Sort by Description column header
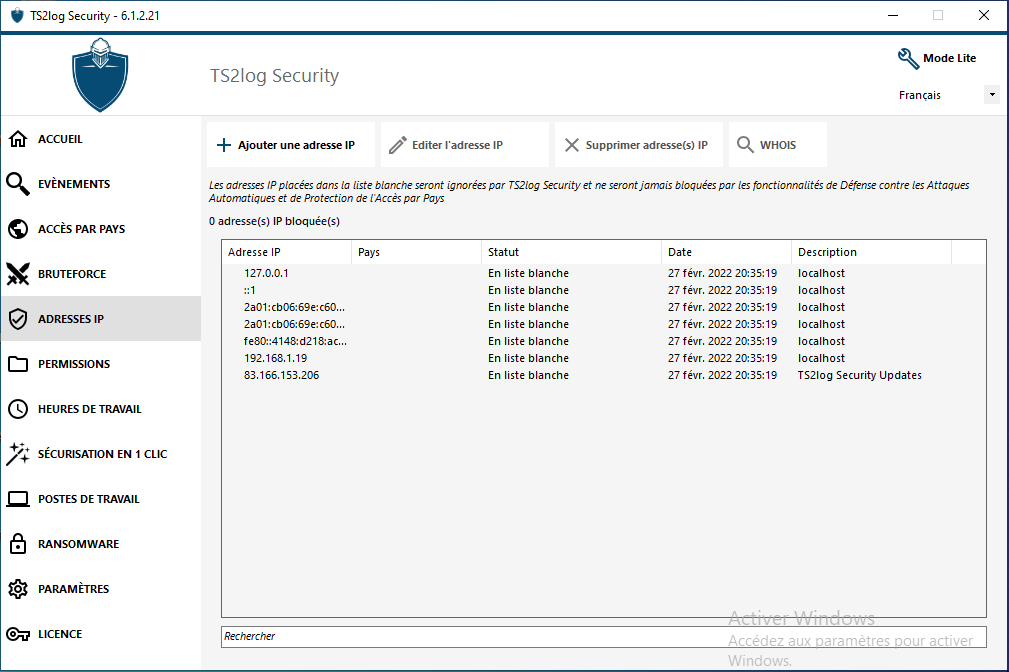This screenshot has height=672, width=1009. [871, 252]
